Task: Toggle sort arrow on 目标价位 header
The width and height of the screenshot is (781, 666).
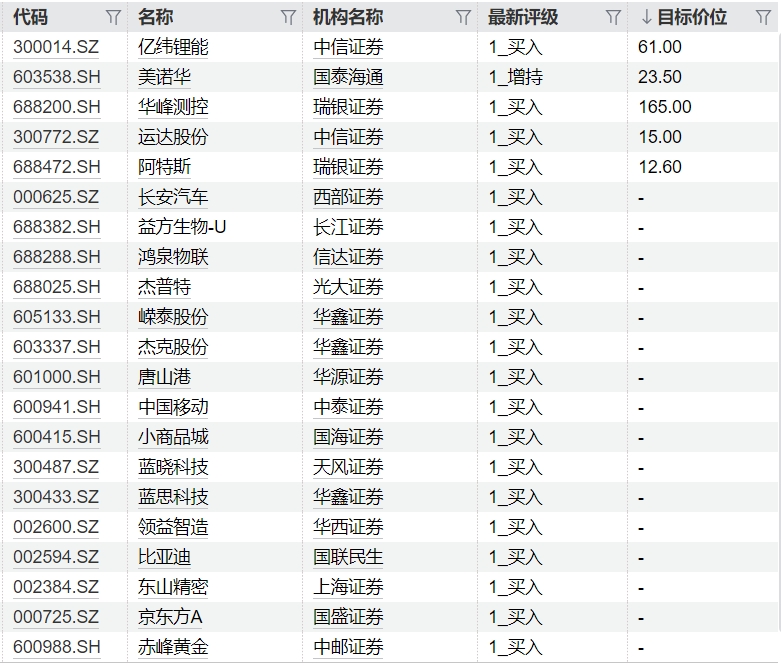Action: pyautogui.click(x=647, y=17)
